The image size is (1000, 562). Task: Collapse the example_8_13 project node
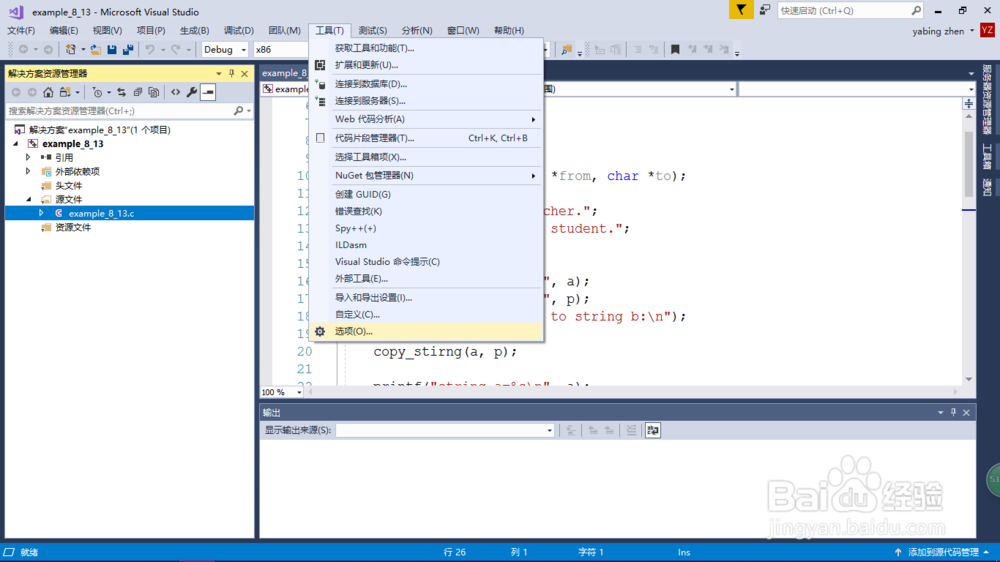pyautogui.click(x=16, y=144)
